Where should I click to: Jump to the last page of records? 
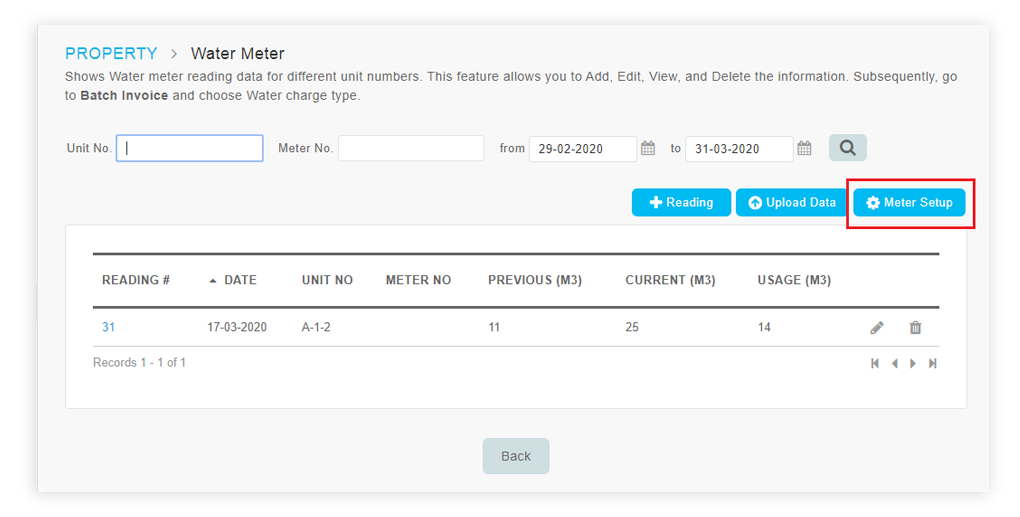(x=933, y=364)
